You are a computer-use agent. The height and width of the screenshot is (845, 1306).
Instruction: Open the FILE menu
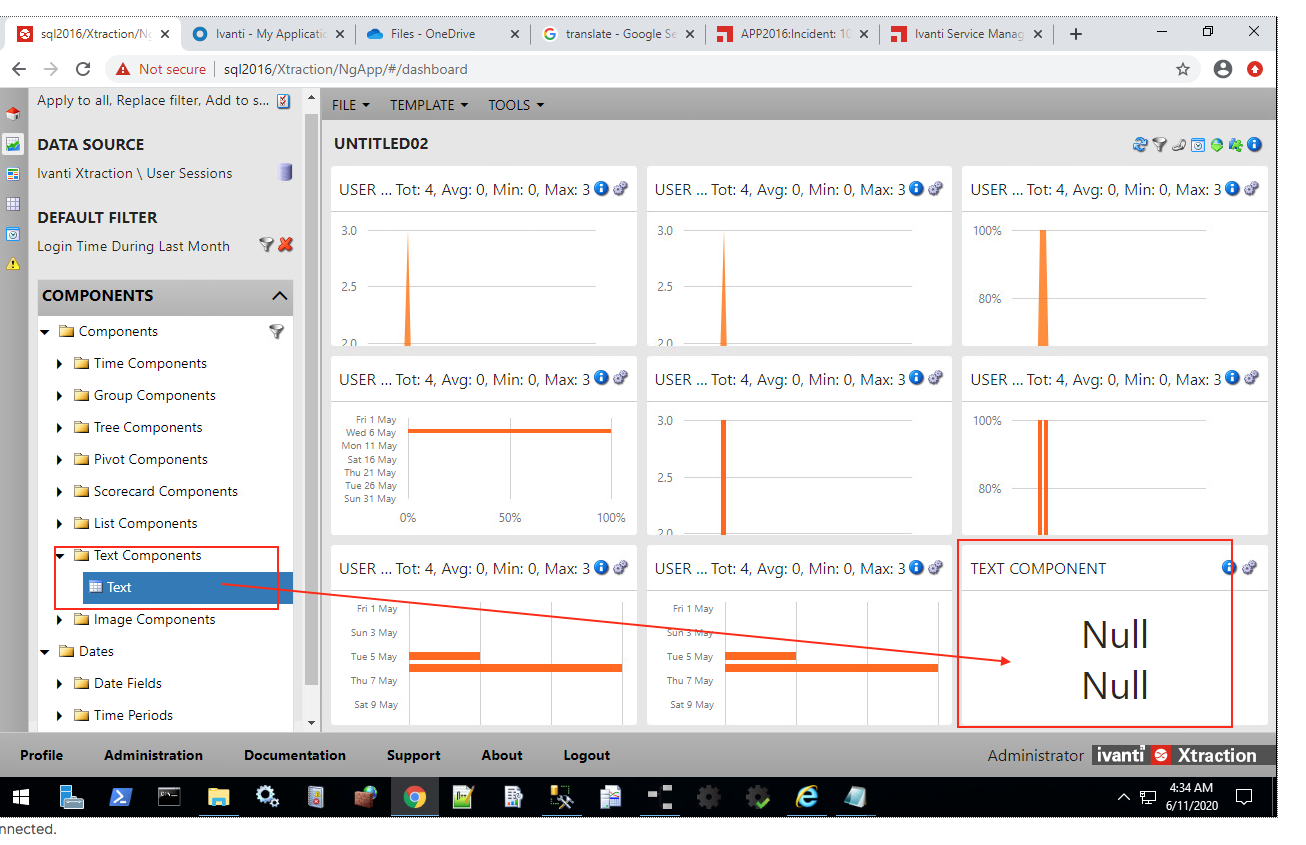pos(350,105)
